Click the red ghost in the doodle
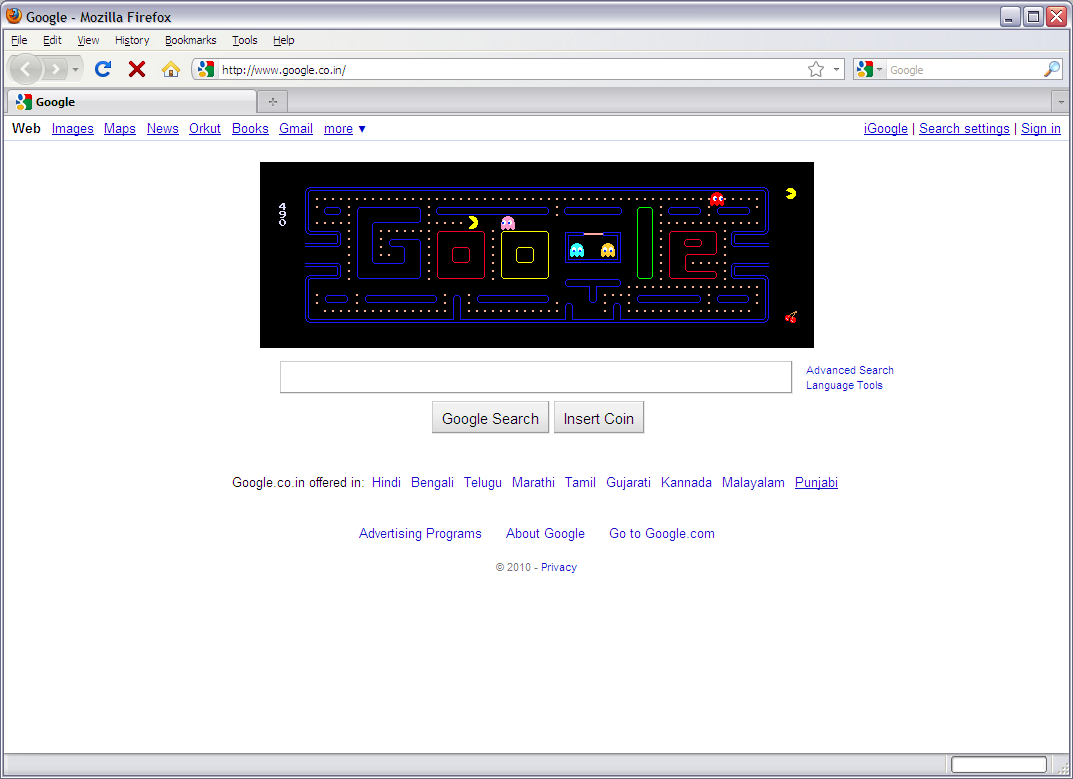Screen dimensions: 1073x779 717,199
